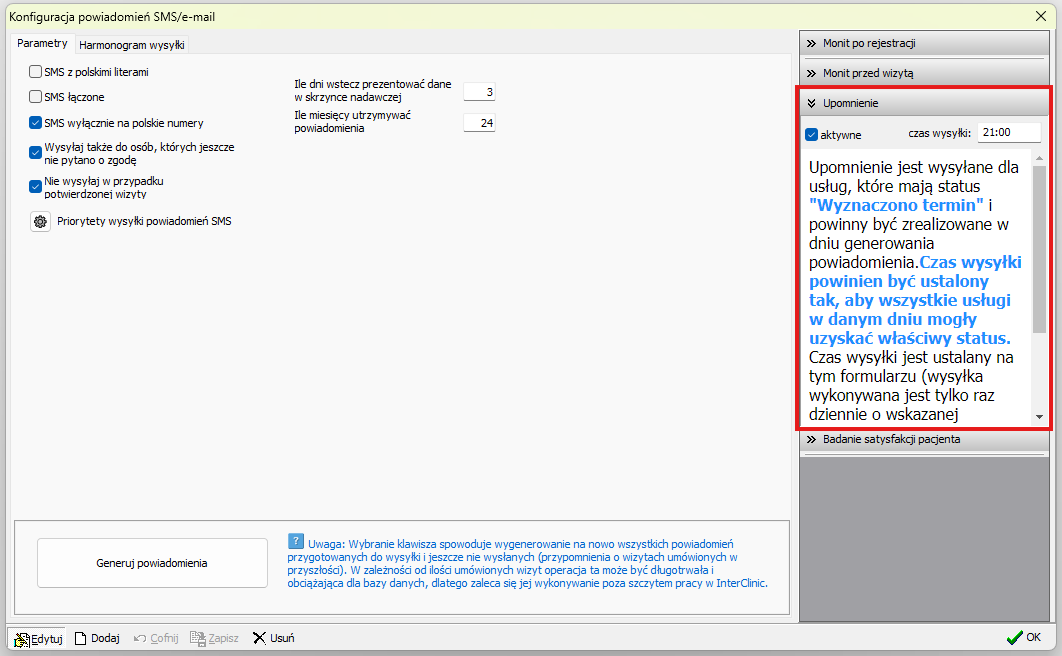Select the Parametry tab
Screen dimensions: 1062x656
pos(43,44)
